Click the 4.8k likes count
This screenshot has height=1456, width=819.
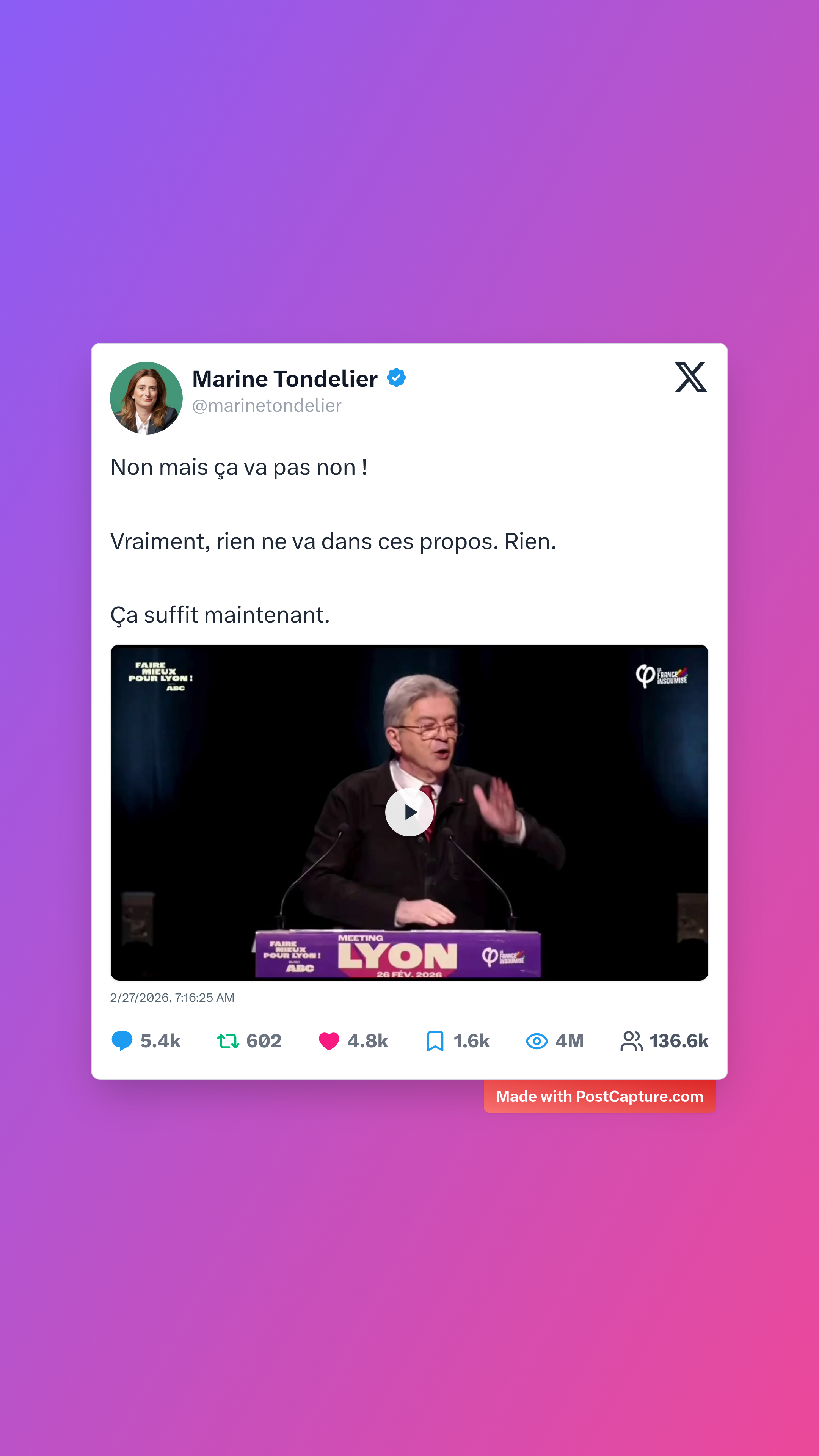tap(368, 1040)
